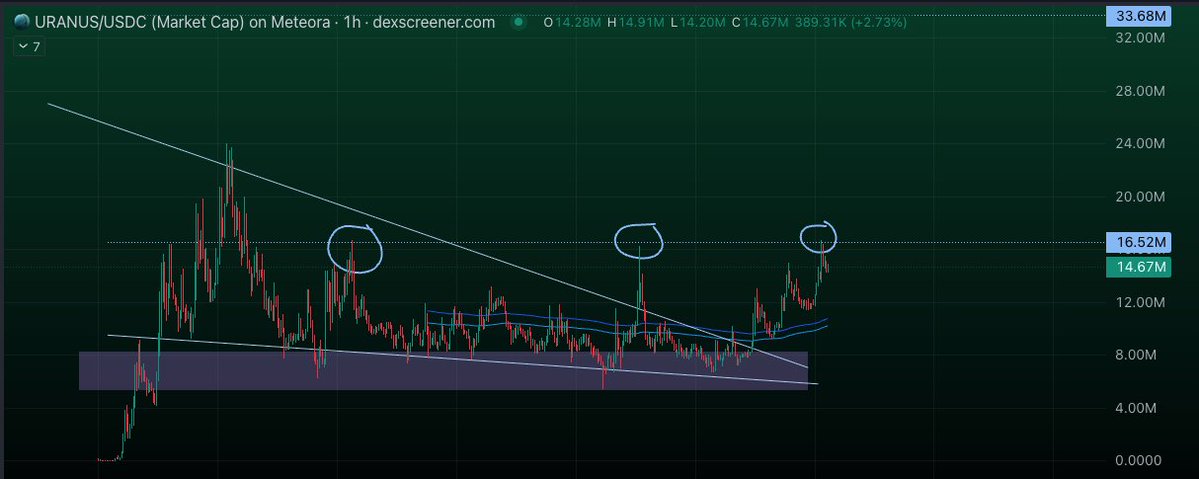Image resolution: width=1199 pixels, height=479 pixels.
Task: Click the URANUS token icon
Action: tap(23, 22)
